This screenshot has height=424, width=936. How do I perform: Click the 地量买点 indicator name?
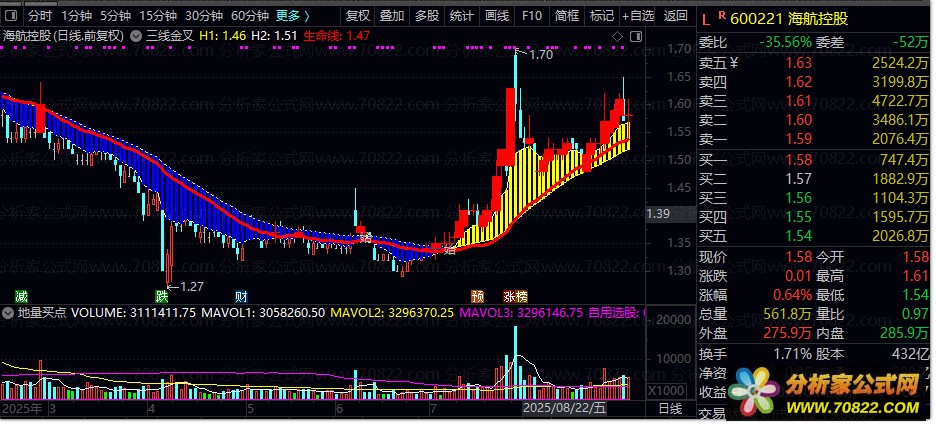[42, 312]
